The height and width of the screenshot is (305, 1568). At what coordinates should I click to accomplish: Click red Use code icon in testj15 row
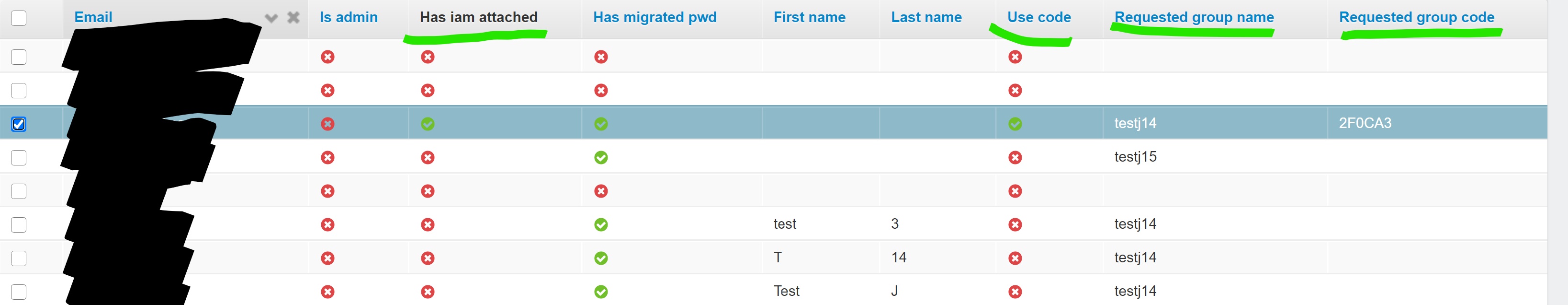click(1015, 157)
